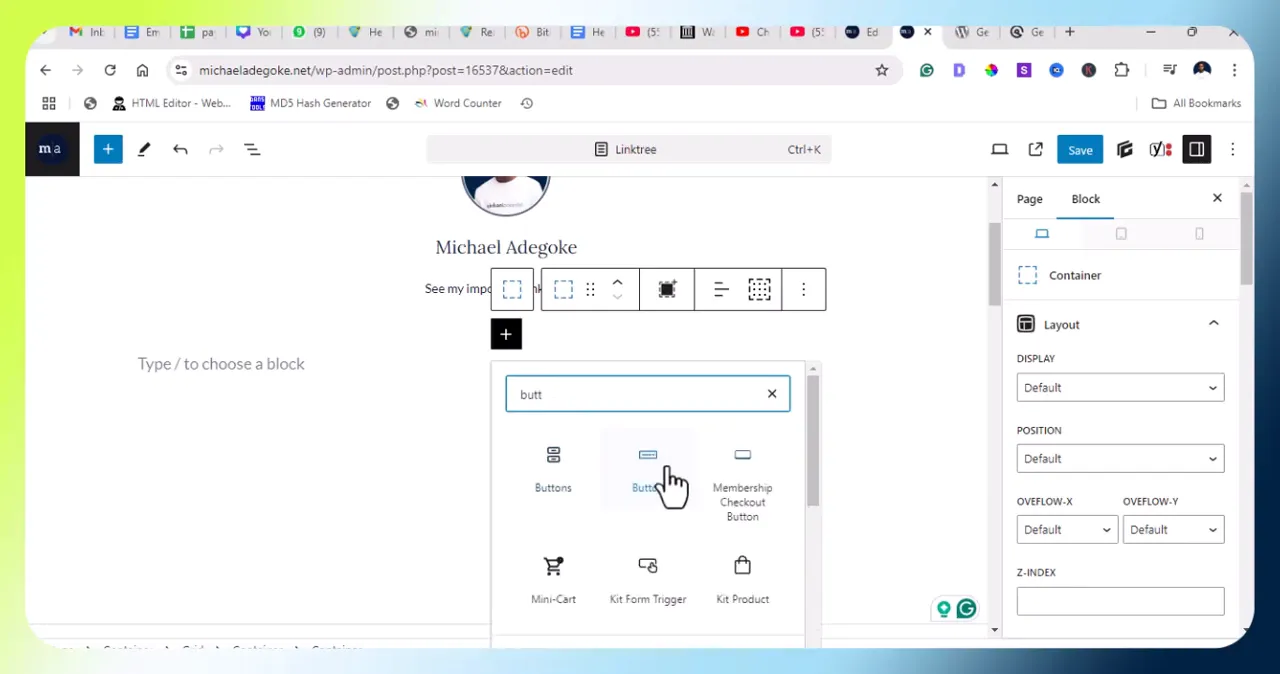Open the HTML Editor bookmark
This screenshot has height=674, width=1280.
(171, 103)
